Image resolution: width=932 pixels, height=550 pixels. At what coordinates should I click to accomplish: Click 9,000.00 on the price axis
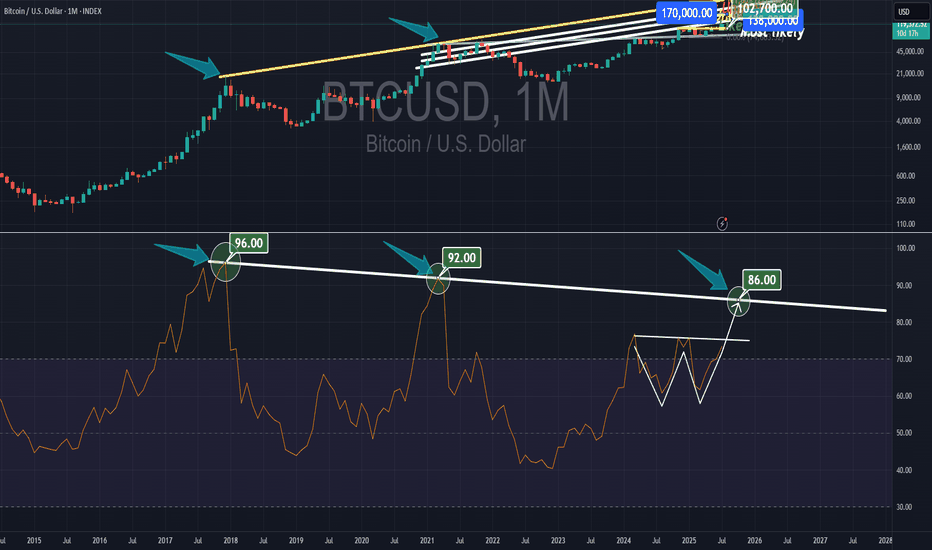coord(909,98)
